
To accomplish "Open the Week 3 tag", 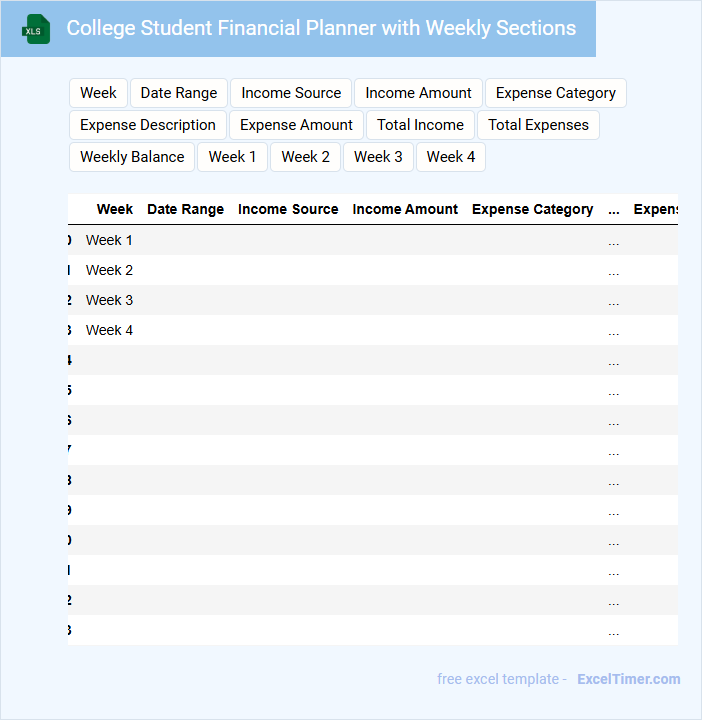I will point(378,157).
